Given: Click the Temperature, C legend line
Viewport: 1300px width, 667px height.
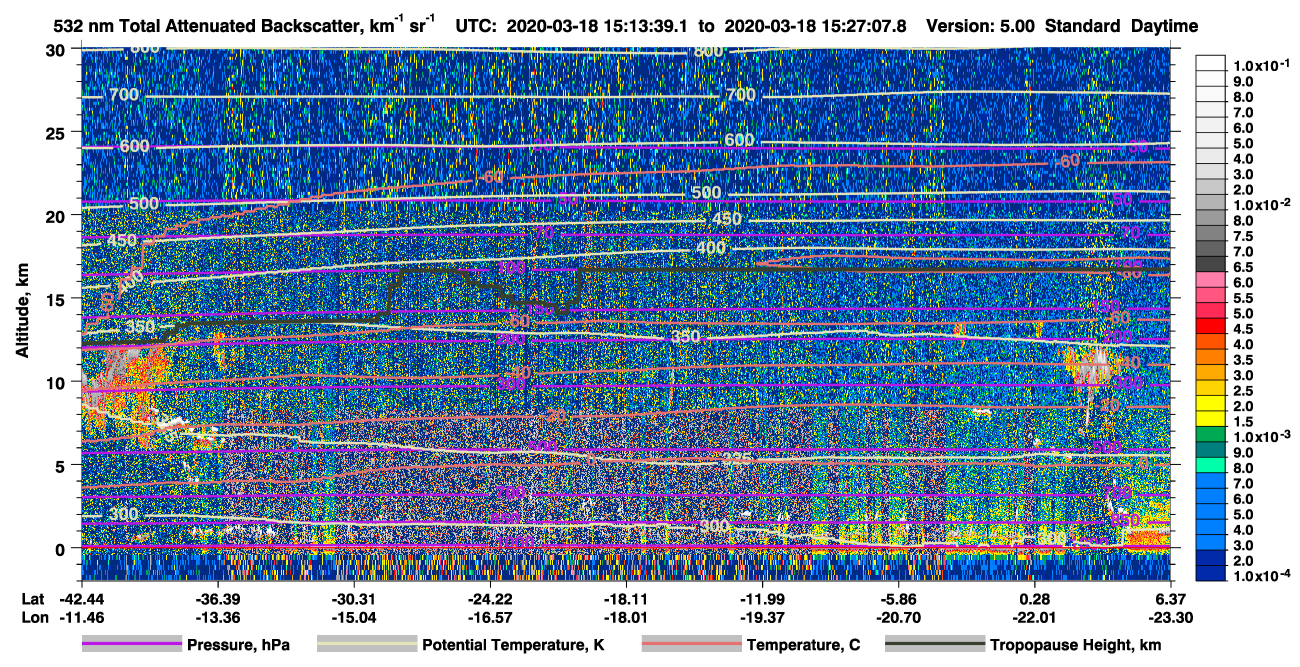Looking at the screenshot, I should click(x=692, y=645).
